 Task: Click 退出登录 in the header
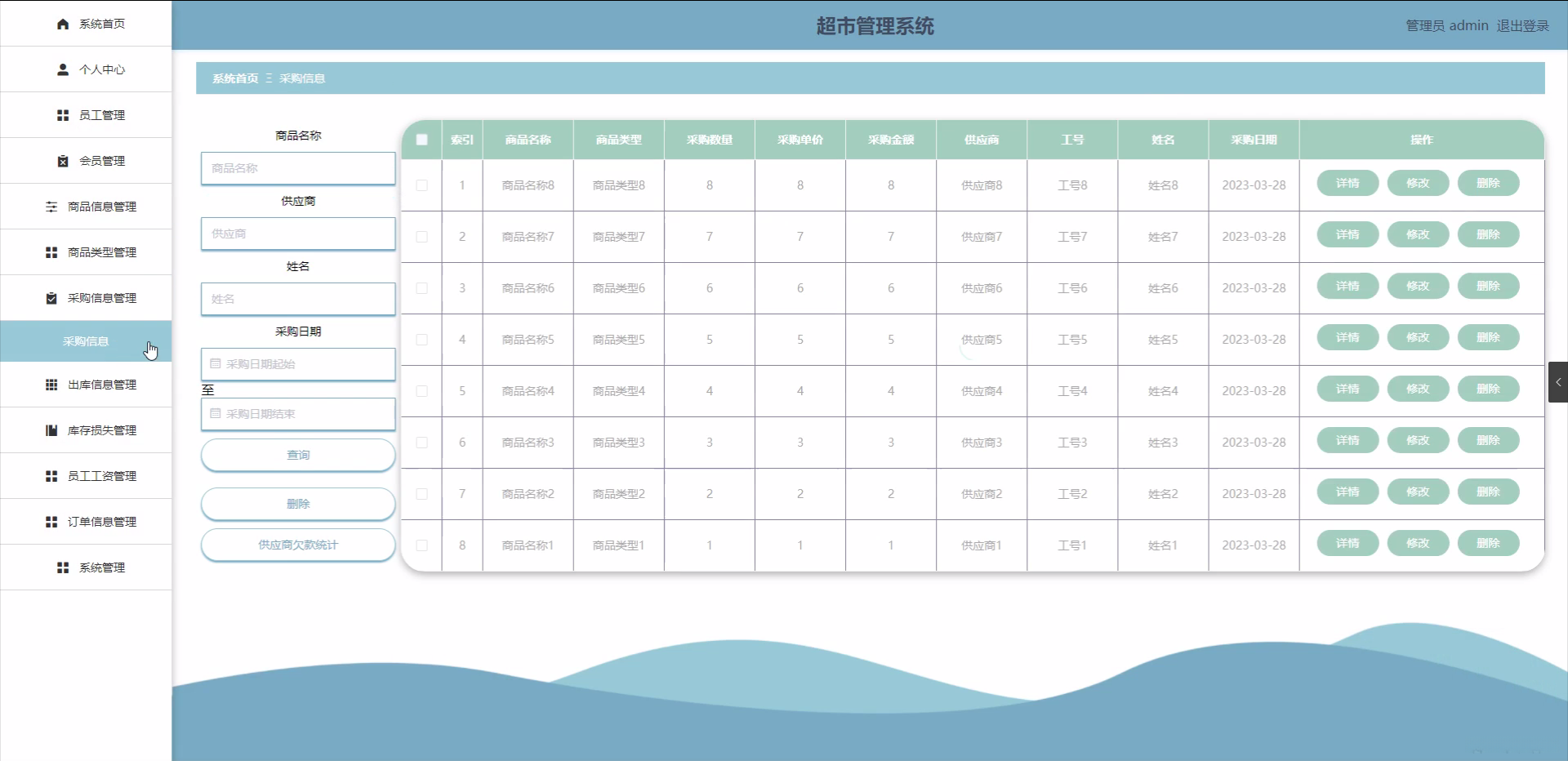coord(1522,26)
